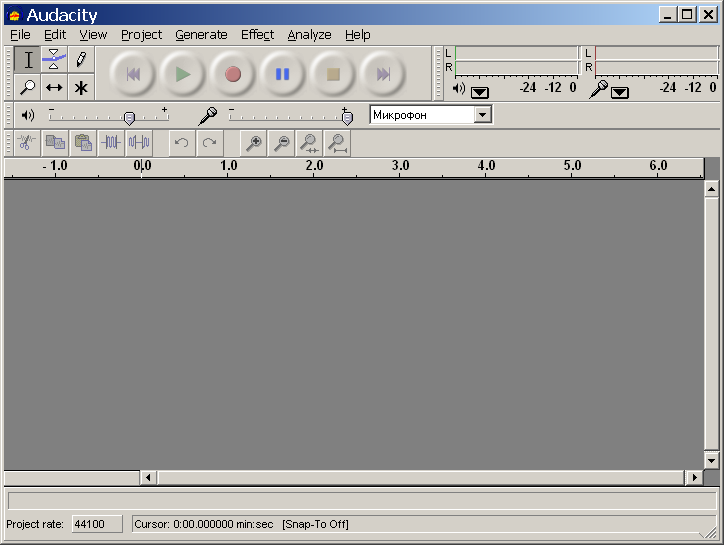
Task: Open the Микрофон input source dropdown
Action: 483,115
